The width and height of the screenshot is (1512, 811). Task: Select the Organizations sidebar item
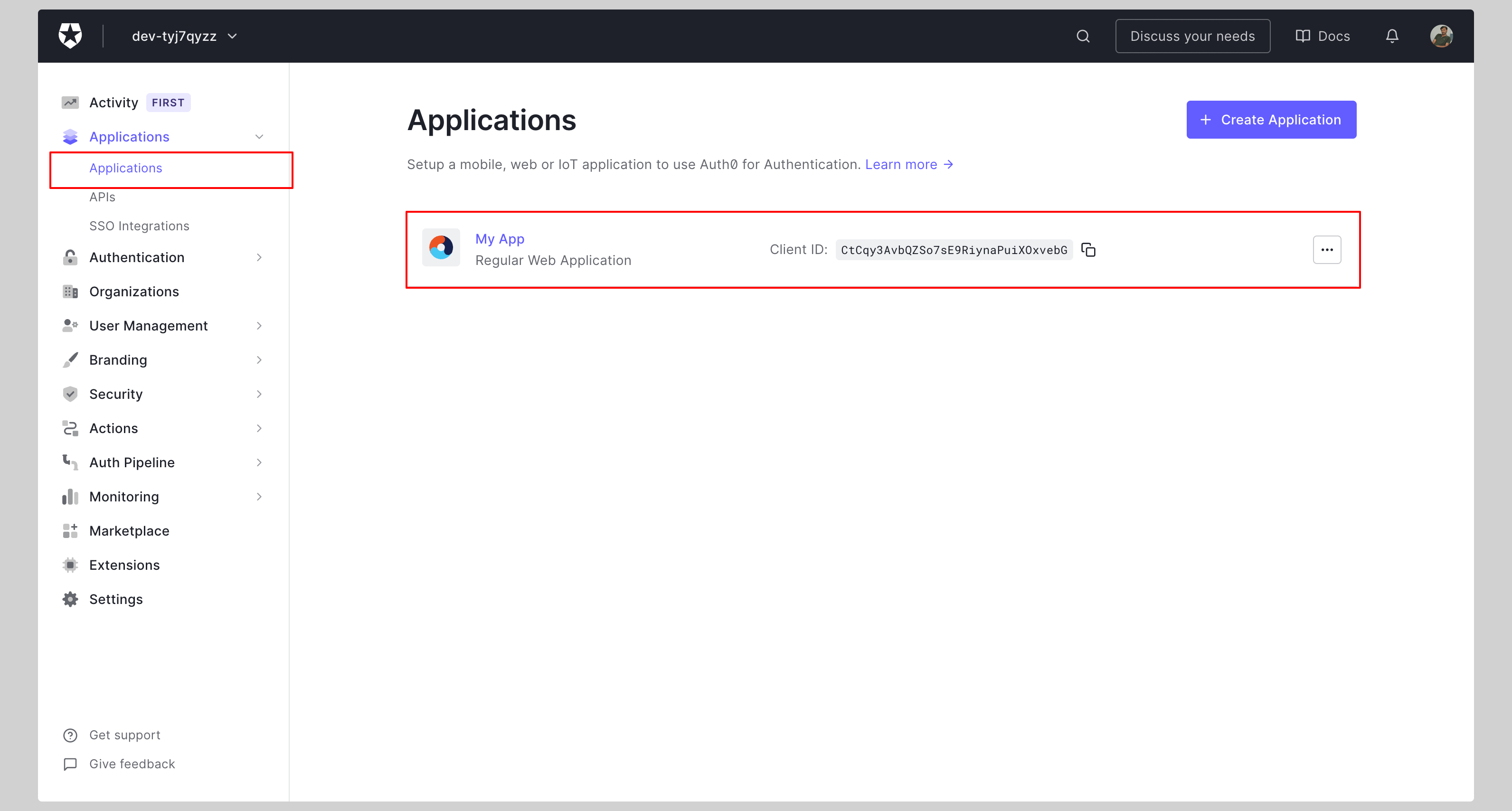134,291
